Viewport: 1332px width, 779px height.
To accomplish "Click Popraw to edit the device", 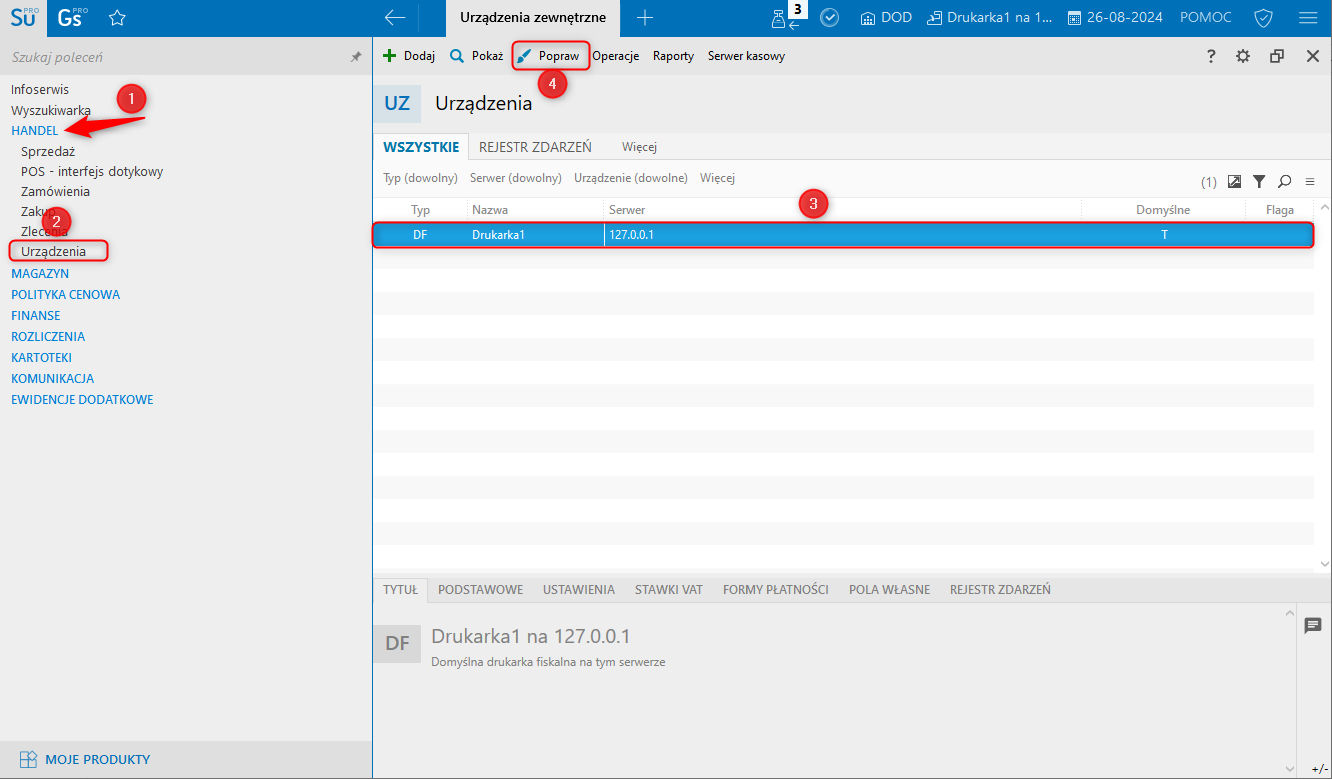I will (549, 56).
